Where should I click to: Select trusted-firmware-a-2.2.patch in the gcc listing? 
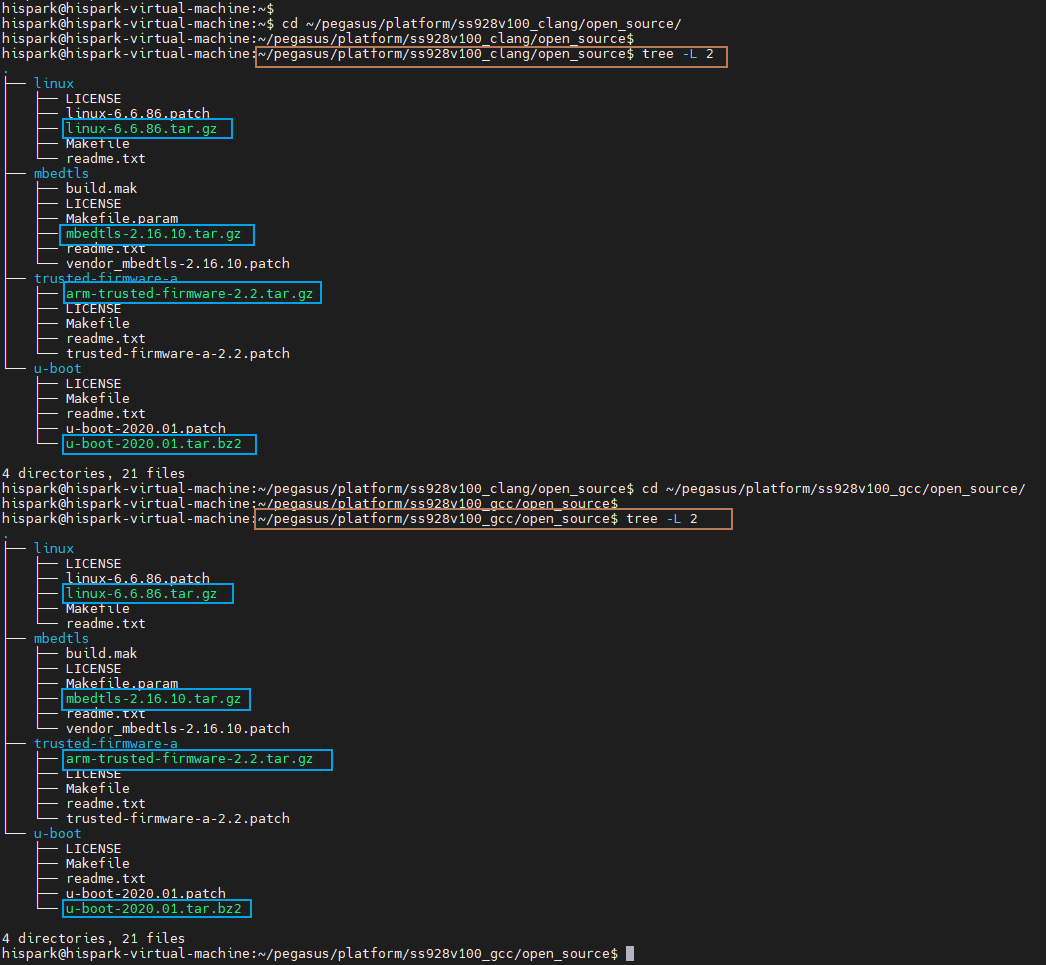point(177,818)
